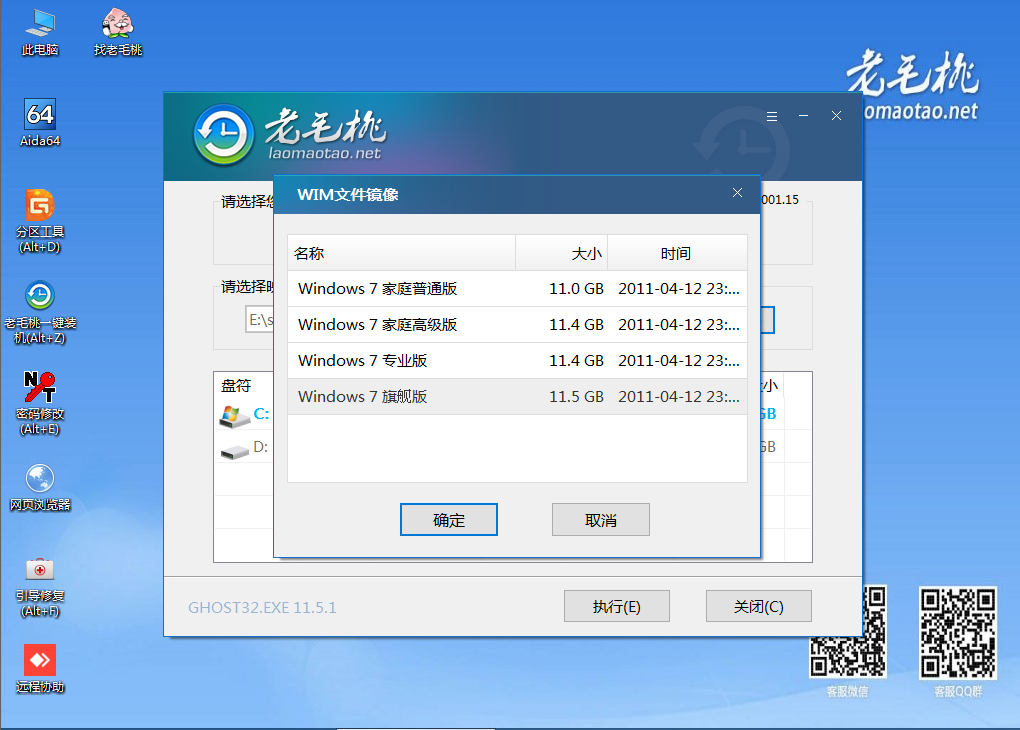Image resolution: width=1020 pixels, height=730 pixels.
Task: Minimize the 老毛桃 installer window
Action: tap(804, 116)
